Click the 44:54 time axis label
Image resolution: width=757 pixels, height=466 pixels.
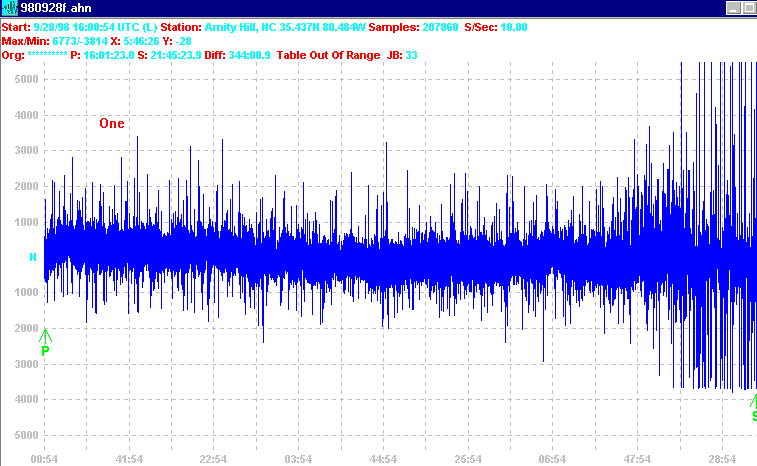383,459
